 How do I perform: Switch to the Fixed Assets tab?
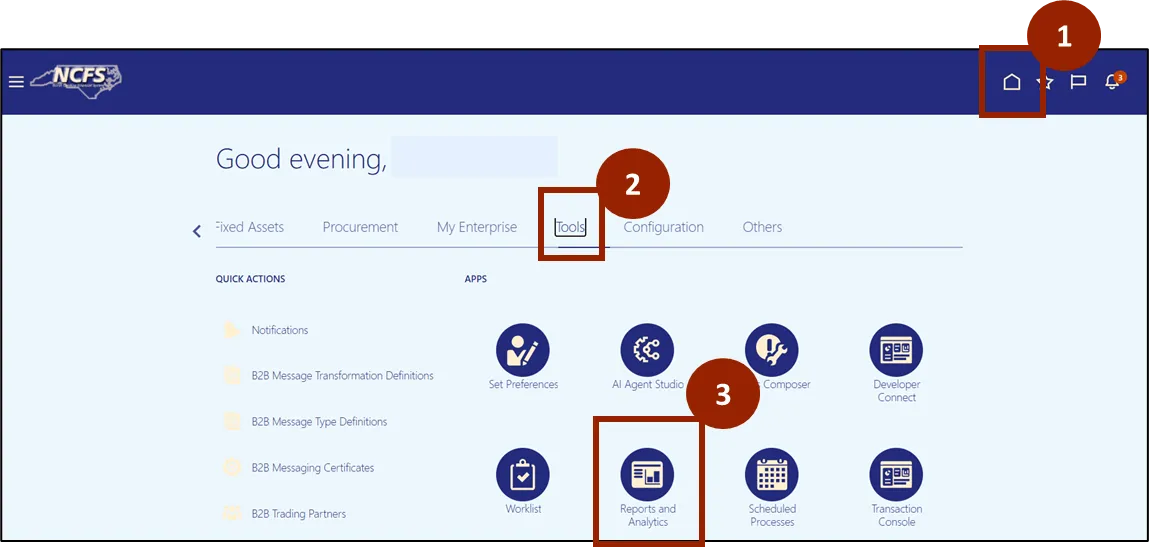pyautogui.click(x=250, y=227)
